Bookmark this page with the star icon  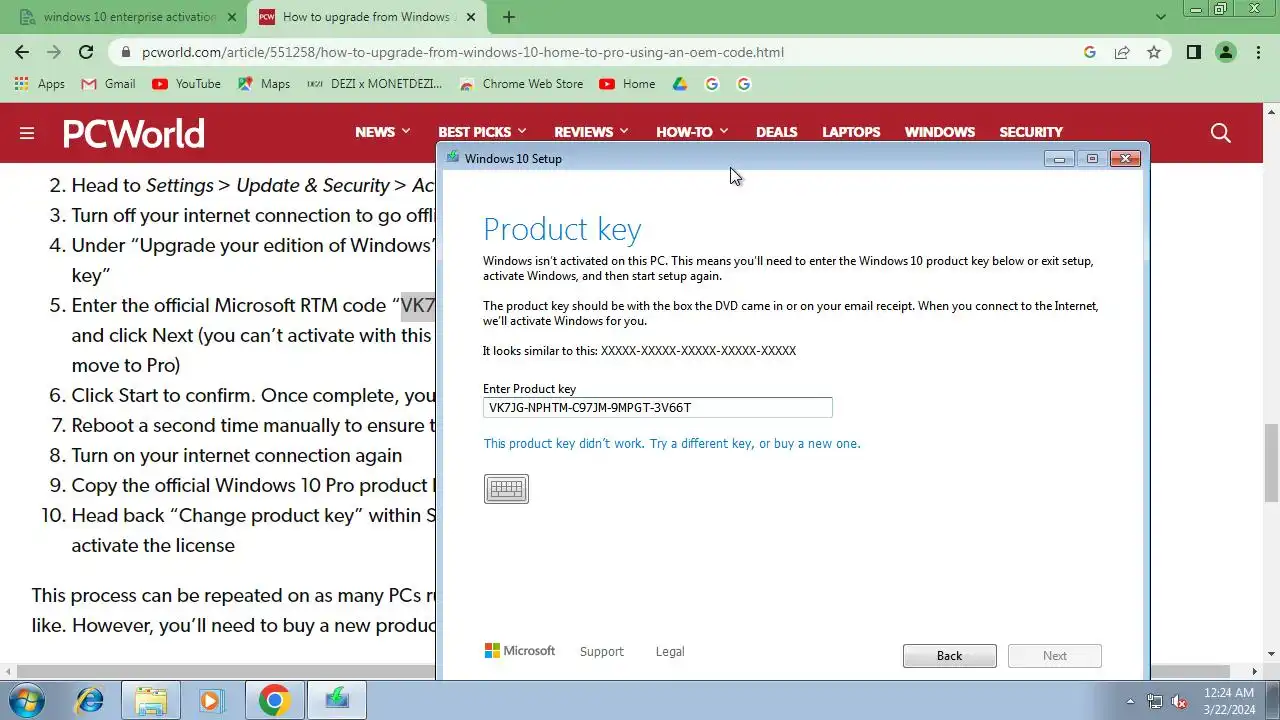pos(1154,52)
